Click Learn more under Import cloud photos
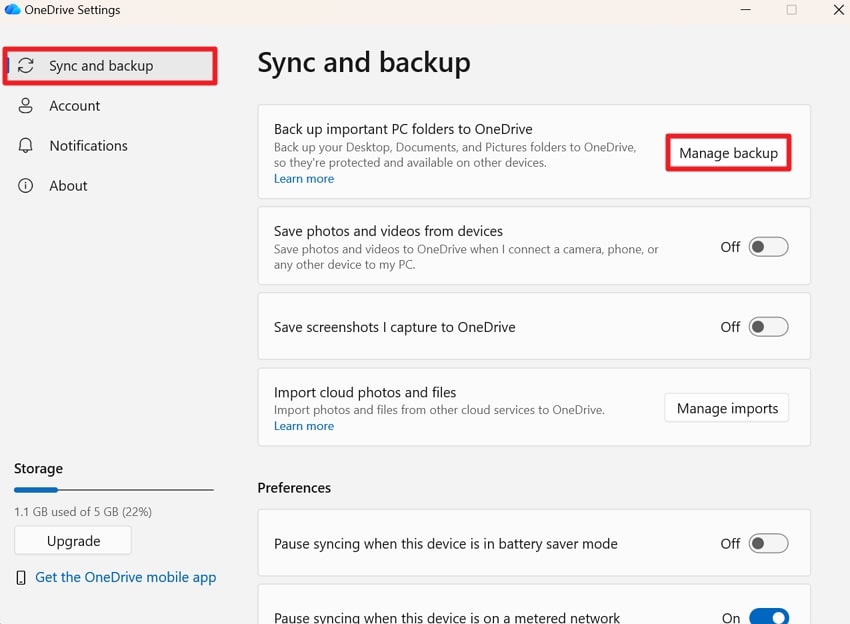 (303, 426)
